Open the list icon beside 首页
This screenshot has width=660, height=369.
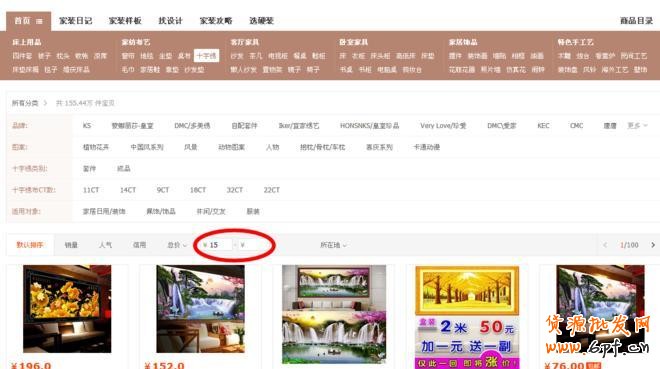tap(39, 21)
